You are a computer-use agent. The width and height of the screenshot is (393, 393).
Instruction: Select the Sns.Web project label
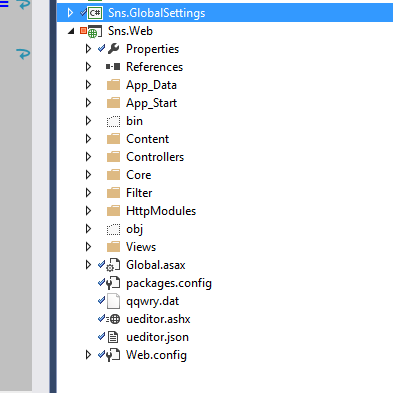coord(130,31)
